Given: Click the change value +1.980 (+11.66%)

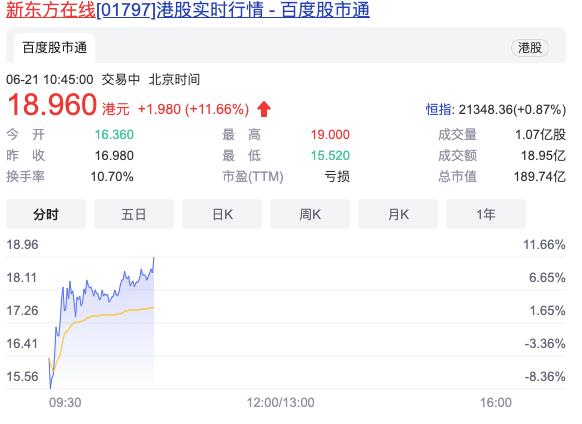Looking at the screenshot, I should click(193, 109).
